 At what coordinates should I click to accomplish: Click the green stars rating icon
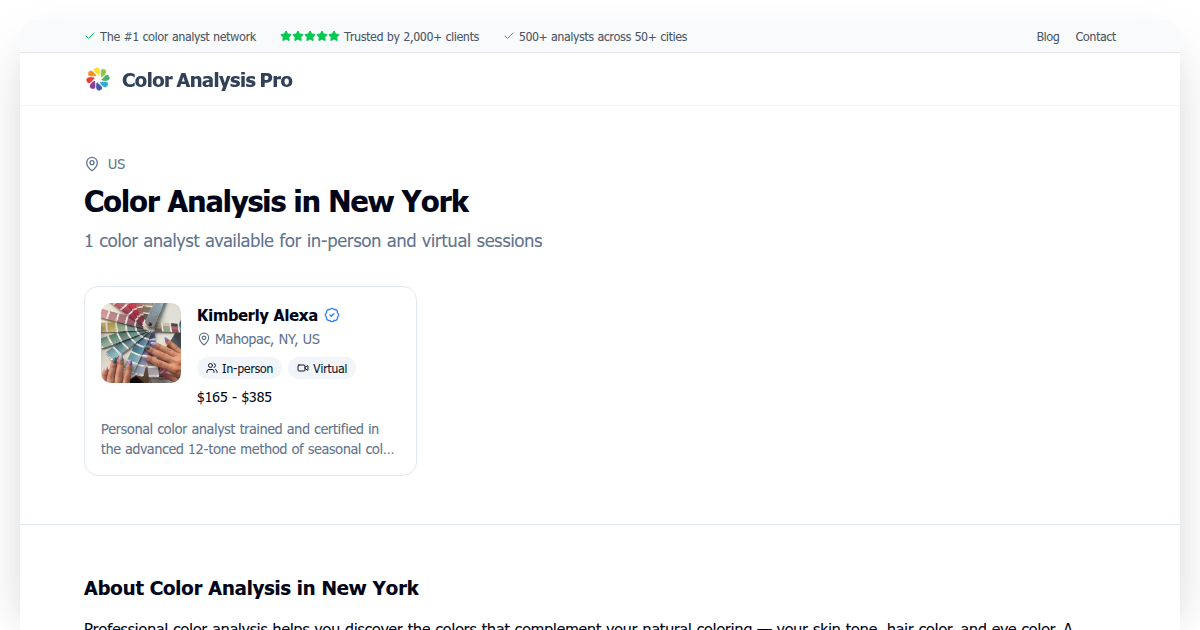point(310,37)
